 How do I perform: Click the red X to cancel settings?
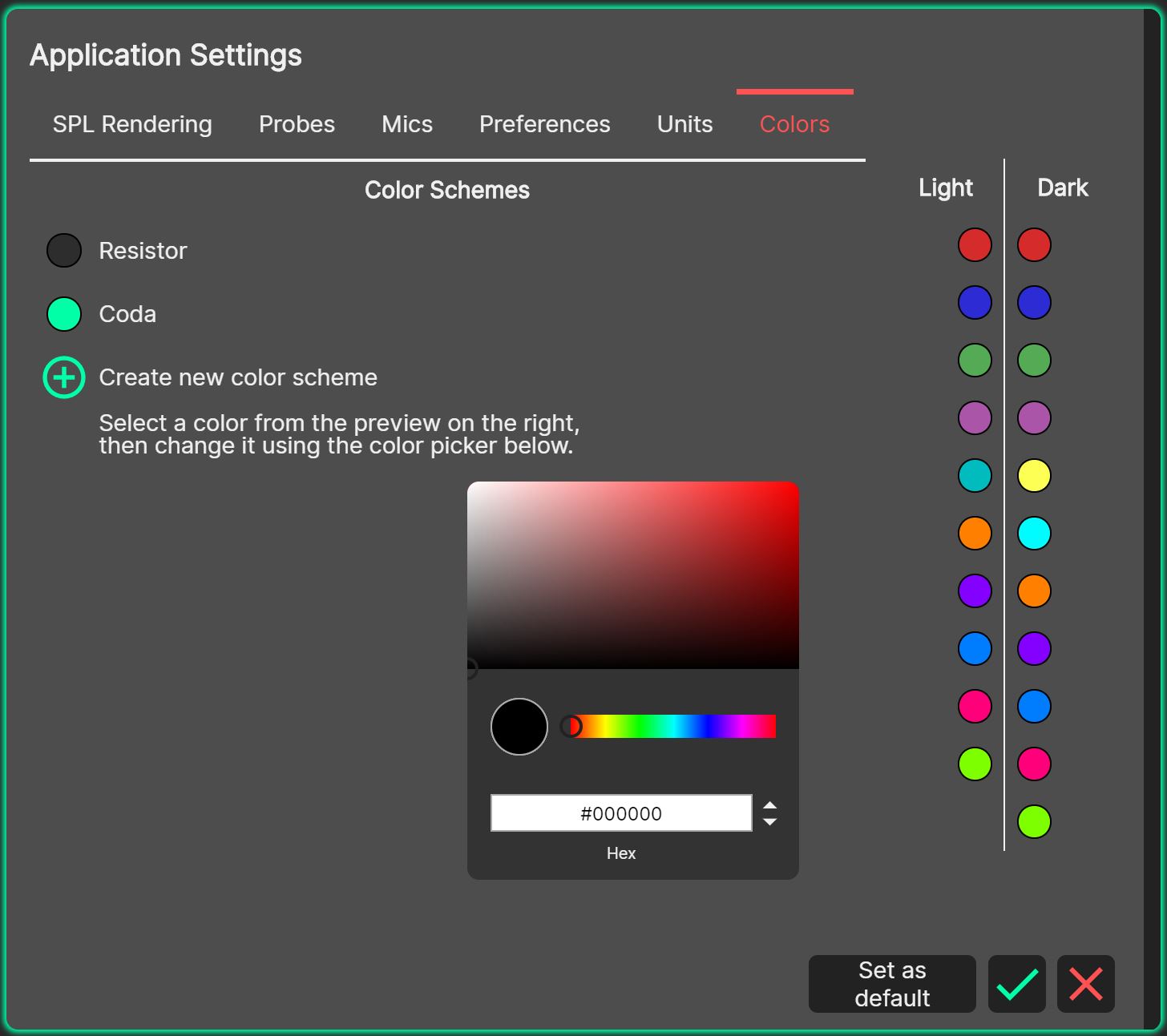click(x=1086, y=984)
